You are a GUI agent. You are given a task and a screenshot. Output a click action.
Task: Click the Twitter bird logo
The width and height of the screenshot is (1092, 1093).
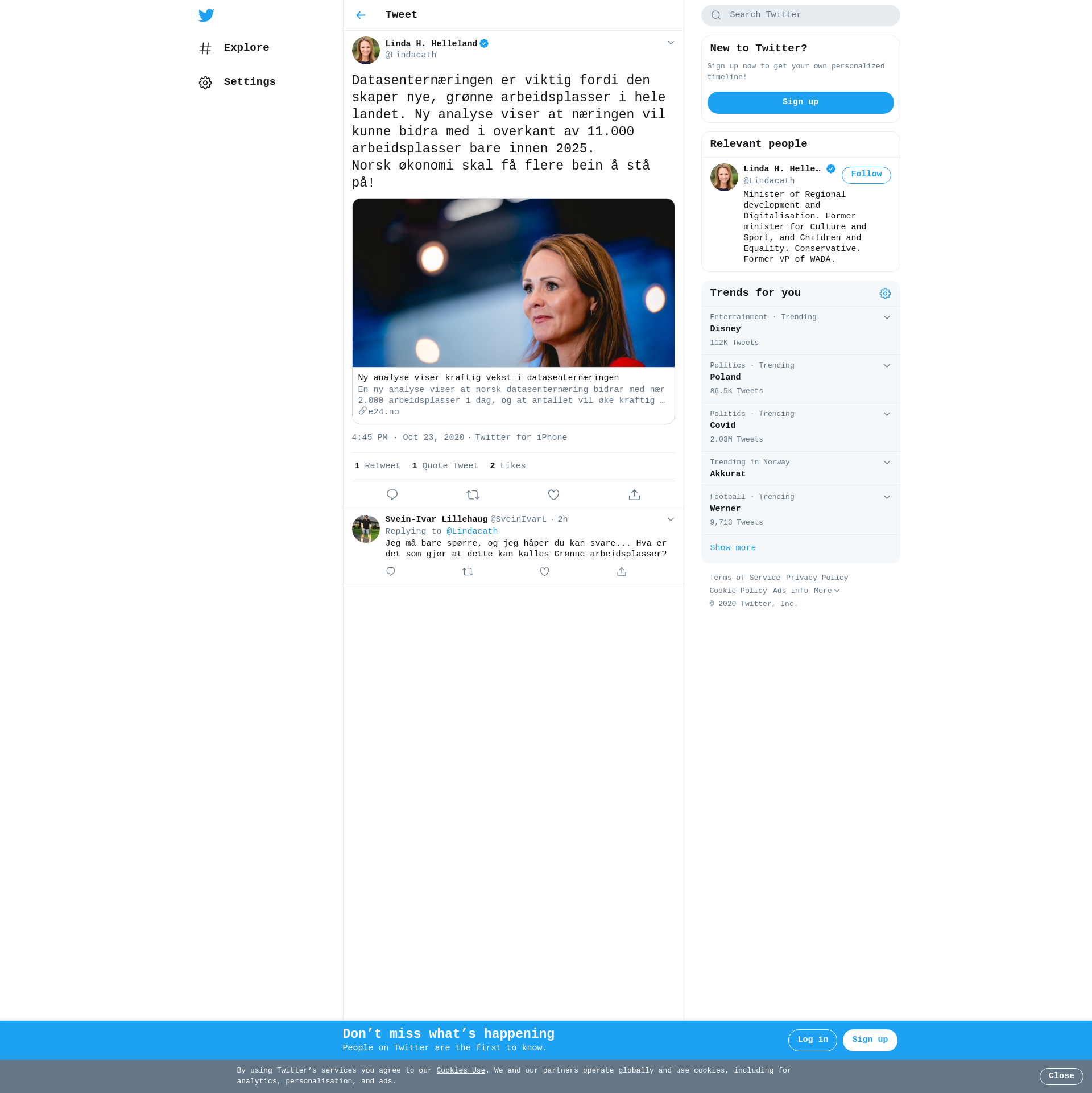206,15
